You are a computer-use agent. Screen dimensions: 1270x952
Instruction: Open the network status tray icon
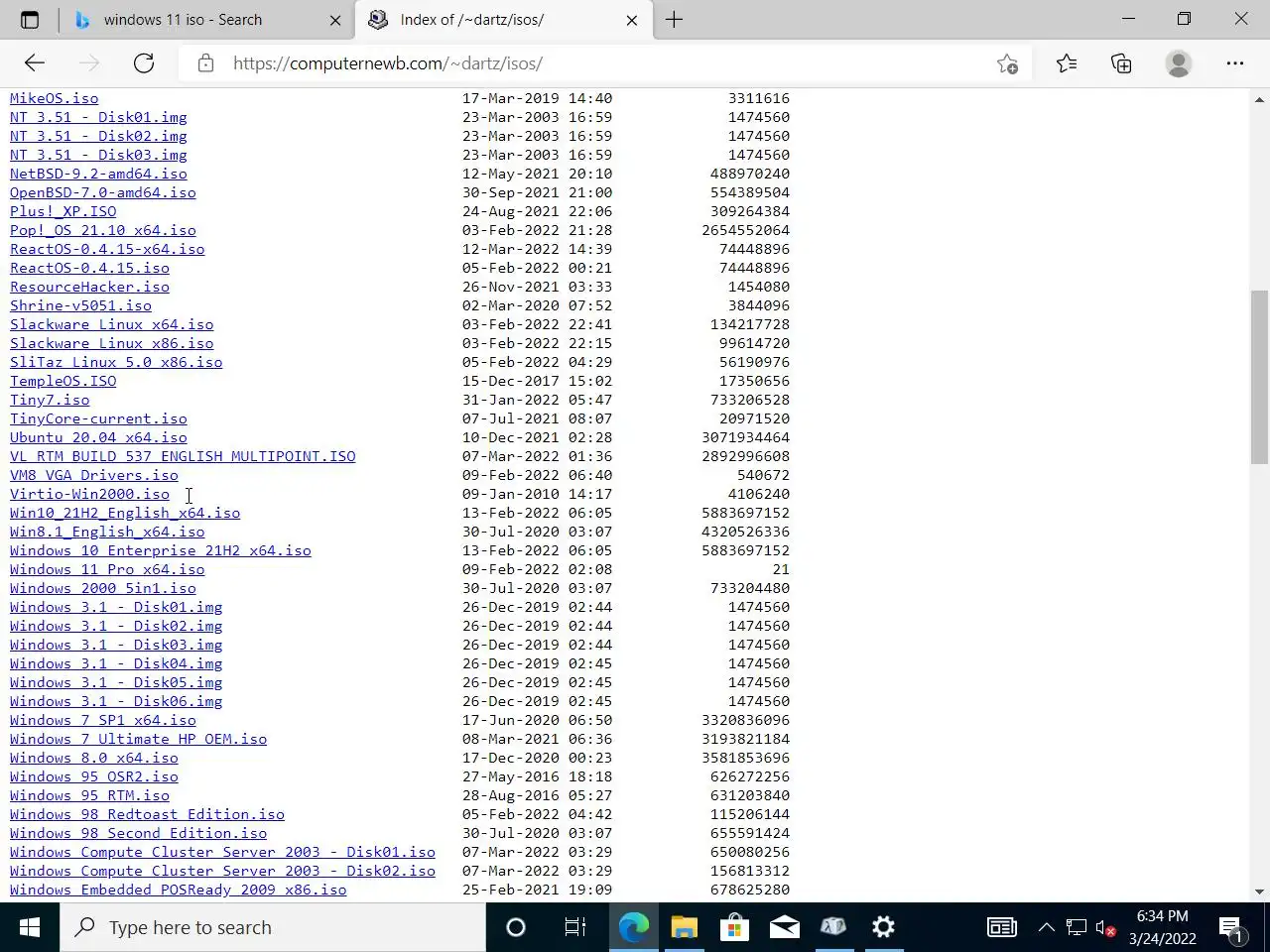(x=1077, y=928)
